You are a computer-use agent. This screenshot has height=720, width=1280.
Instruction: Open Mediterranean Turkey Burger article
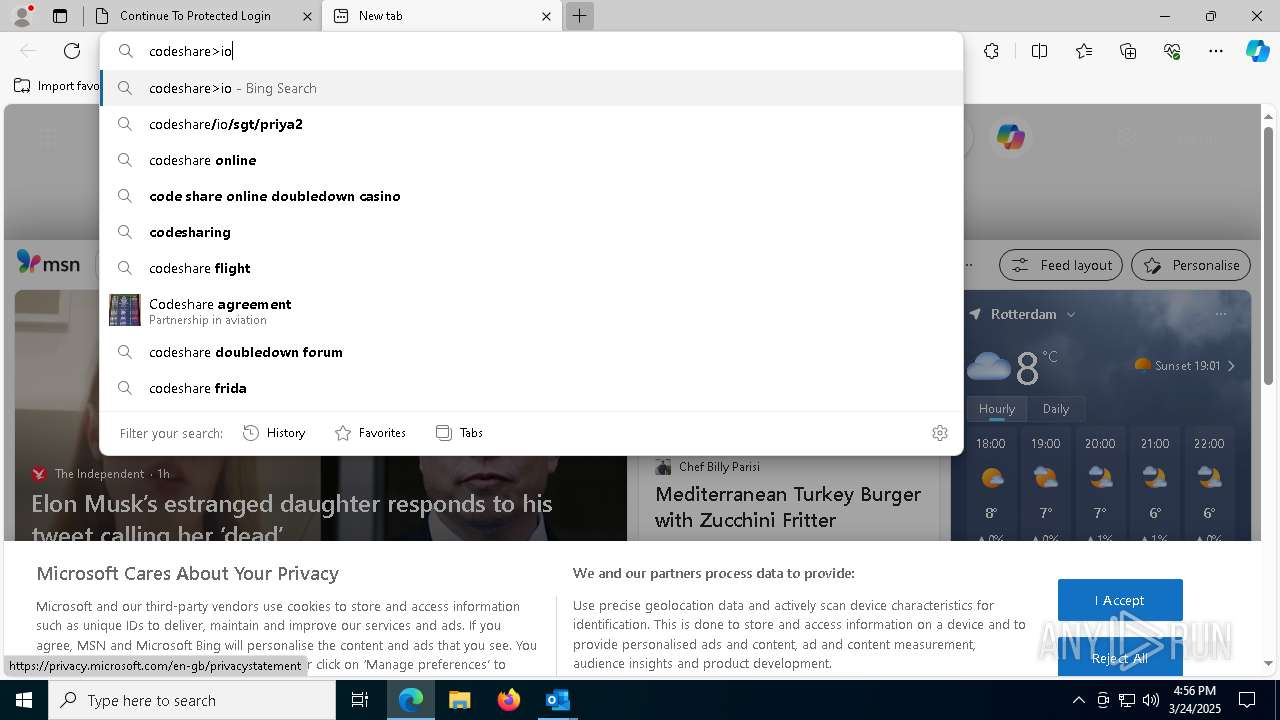point(788,507)
